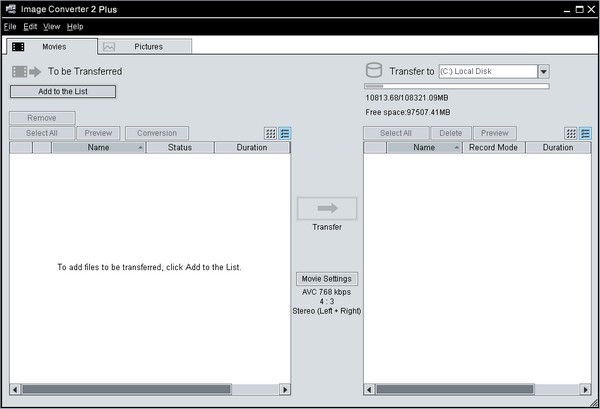Click the Conversion button
Screen dimensions: 600x409
[157, 133]
